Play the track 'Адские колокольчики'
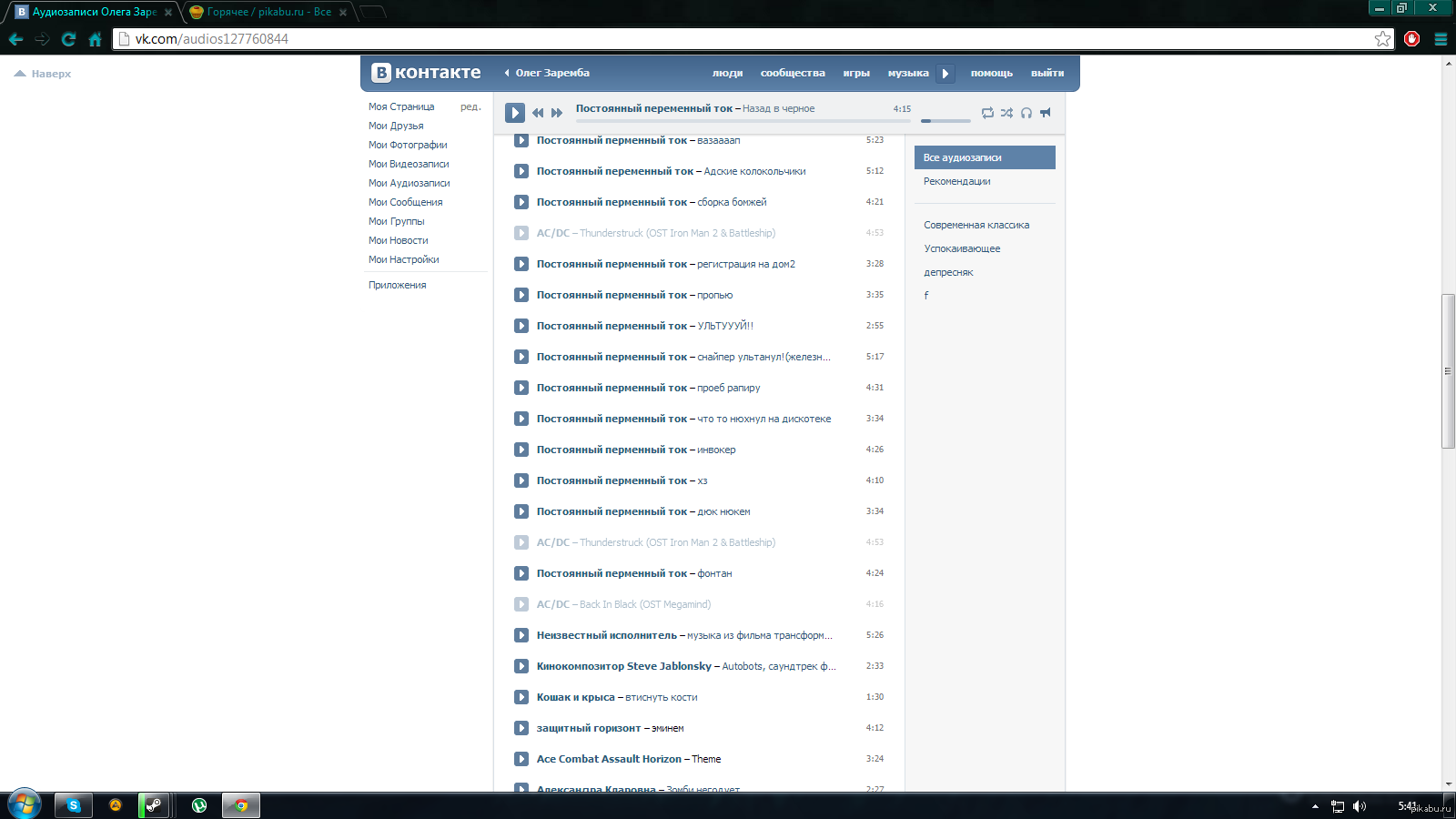Viewport: 1456px width, 819px height. point(521,171)
